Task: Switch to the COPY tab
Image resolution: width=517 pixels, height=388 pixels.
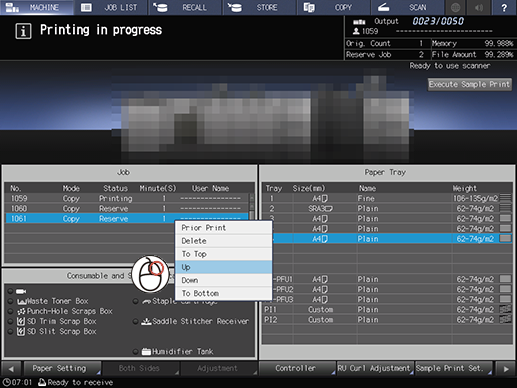Action: [x=334, y=7]
